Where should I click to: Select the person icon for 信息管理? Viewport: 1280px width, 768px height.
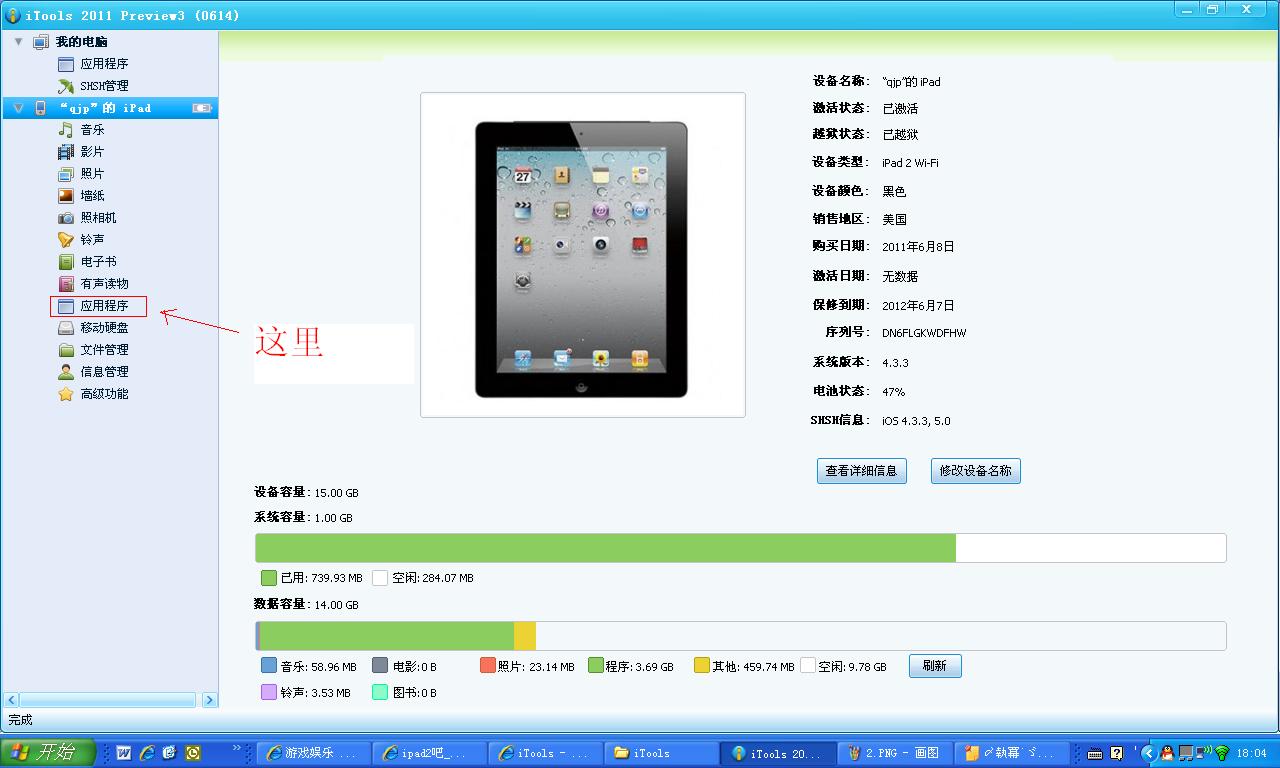click(66, 372)
